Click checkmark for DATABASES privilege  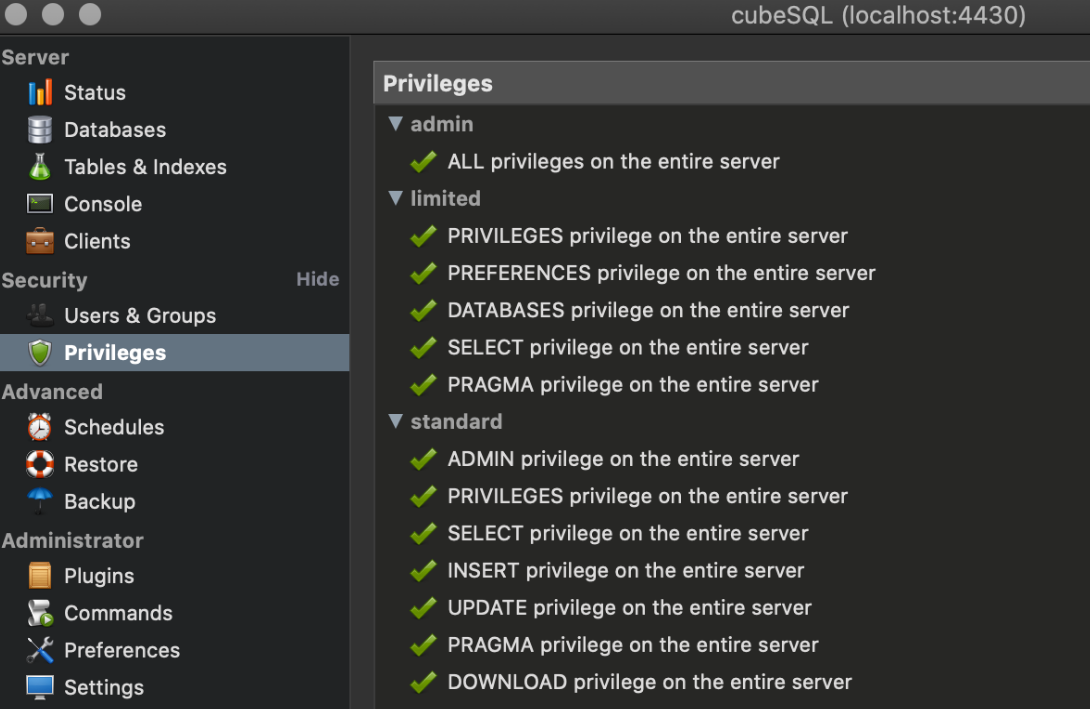pos(423,310)
